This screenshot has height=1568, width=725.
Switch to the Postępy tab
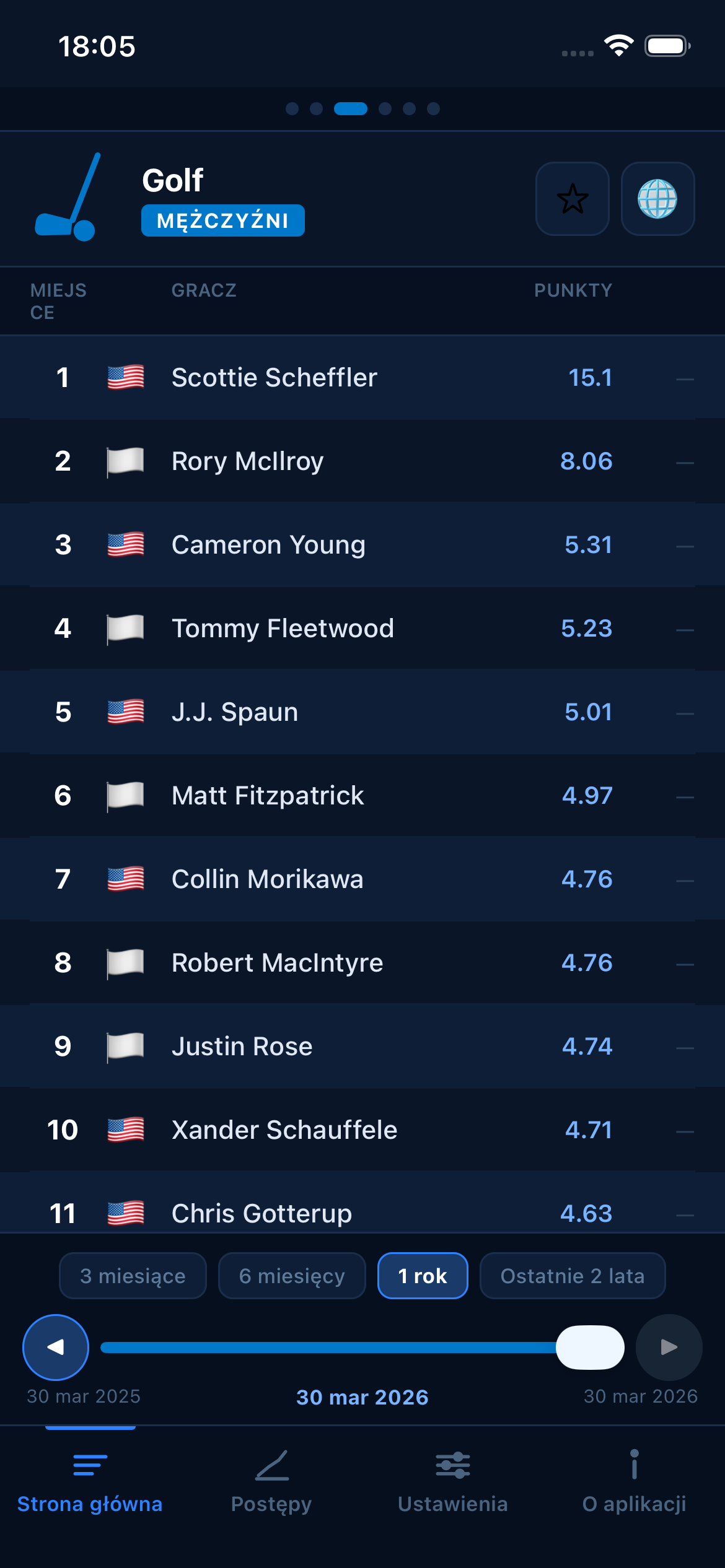point(271,1486)
